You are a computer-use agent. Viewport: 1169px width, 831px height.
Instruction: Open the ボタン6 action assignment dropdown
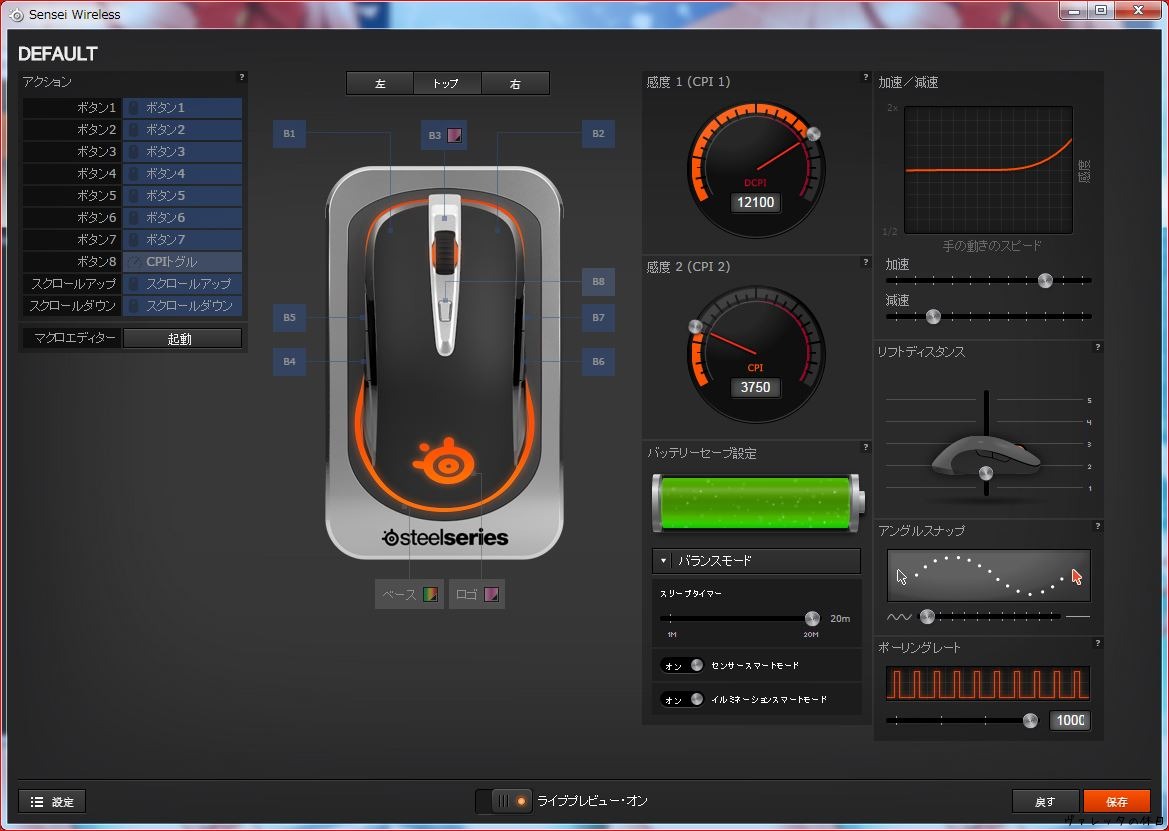(x=183, y=218)
